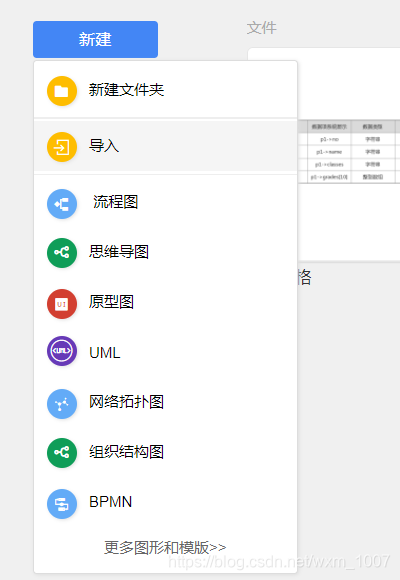Image resolution: width=400 pixels, height=580 pixels.
Task: Choose 导入 from the menu
Action: 104,146
